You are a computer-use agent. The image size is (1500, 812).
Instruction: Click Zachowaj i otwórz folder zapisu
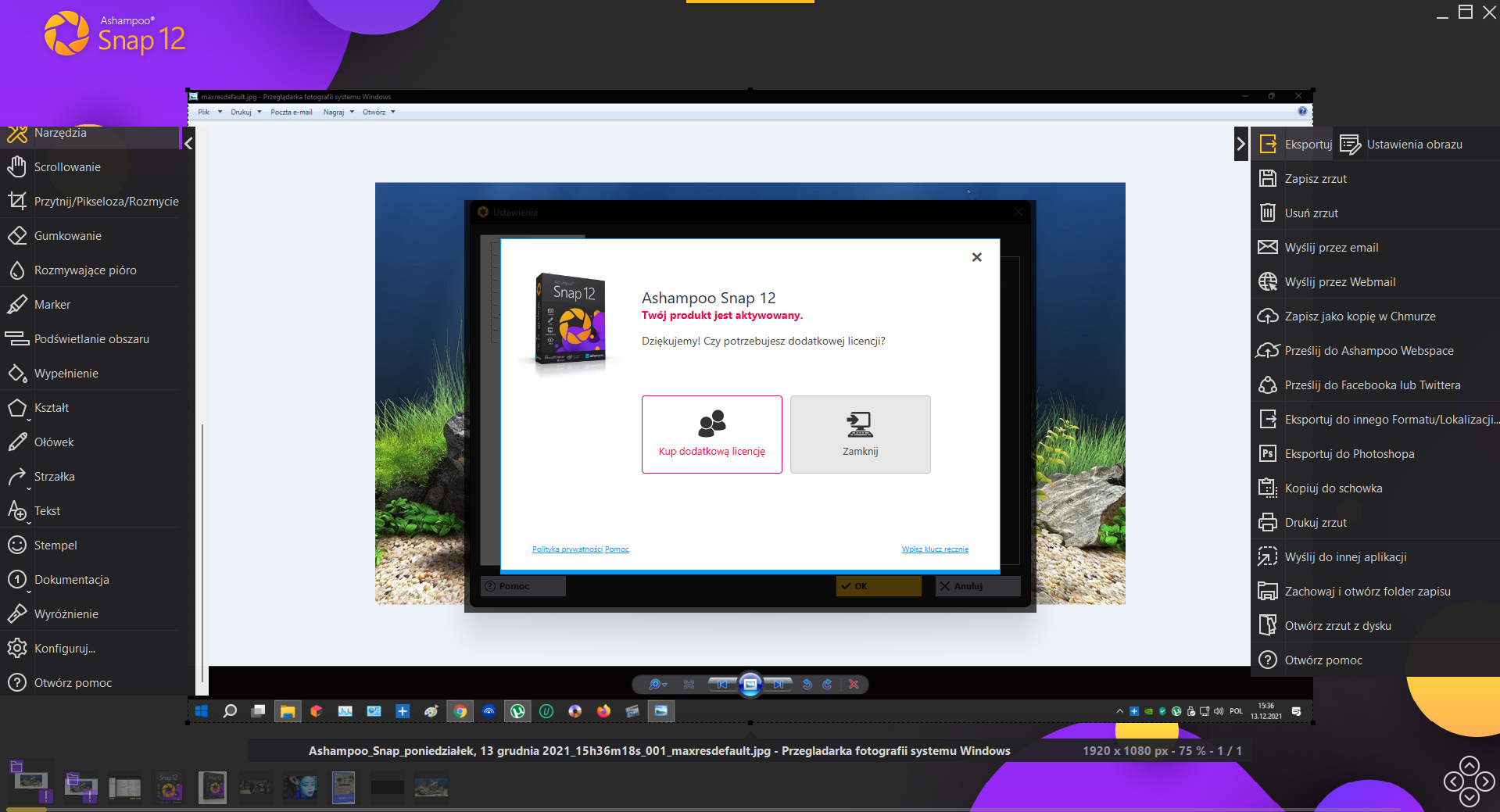click(1376, 592)
